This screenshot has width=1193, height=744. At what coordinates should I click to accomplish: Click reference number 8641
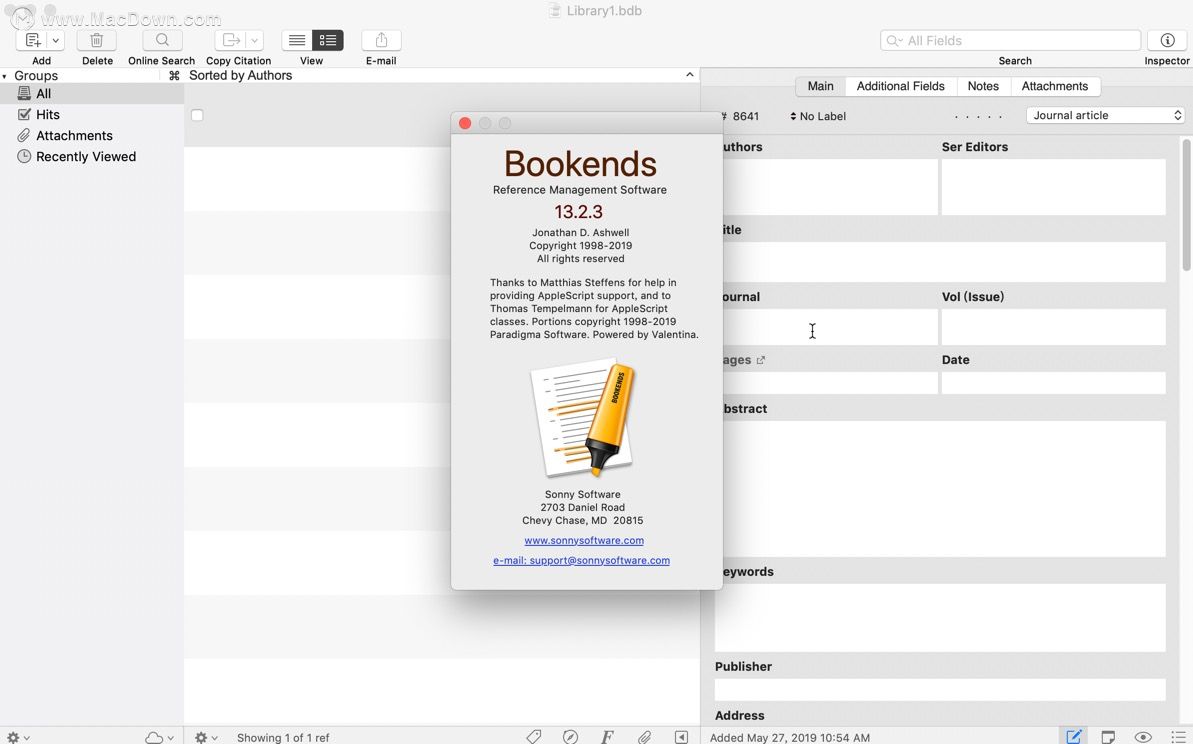click(x=746, y=116)
